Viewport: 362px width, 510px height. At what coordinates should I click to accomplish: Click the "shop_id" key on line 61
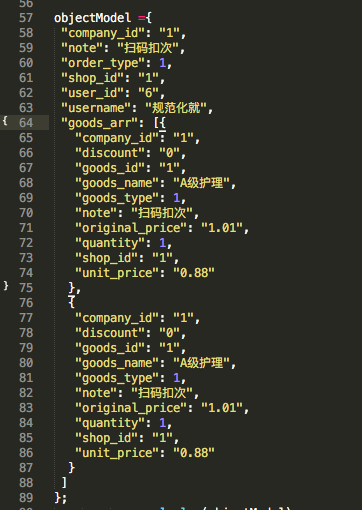tap(93, 78)
